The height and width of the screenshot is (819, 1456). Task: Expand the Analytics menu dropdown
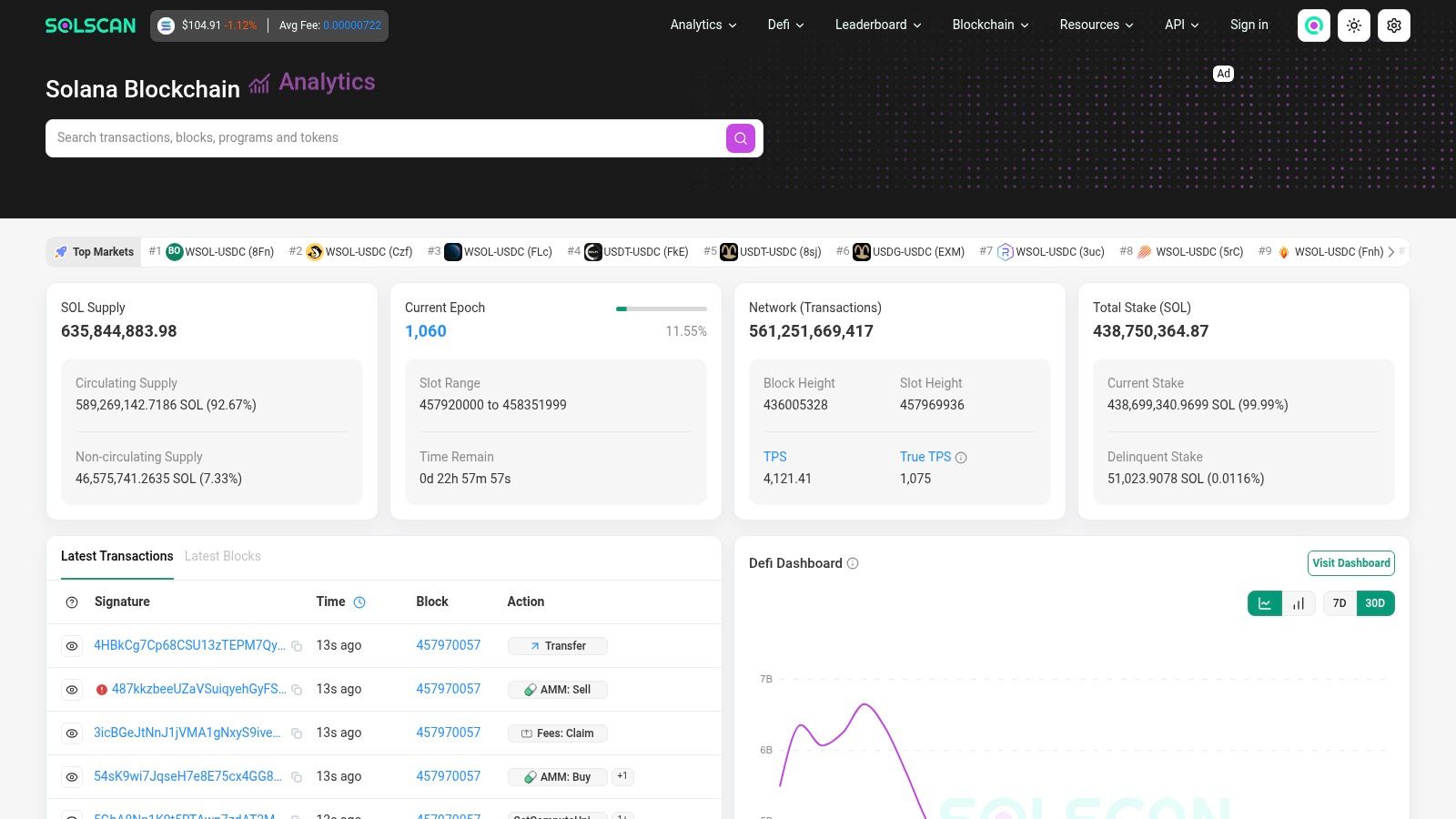tap(703, 25)
